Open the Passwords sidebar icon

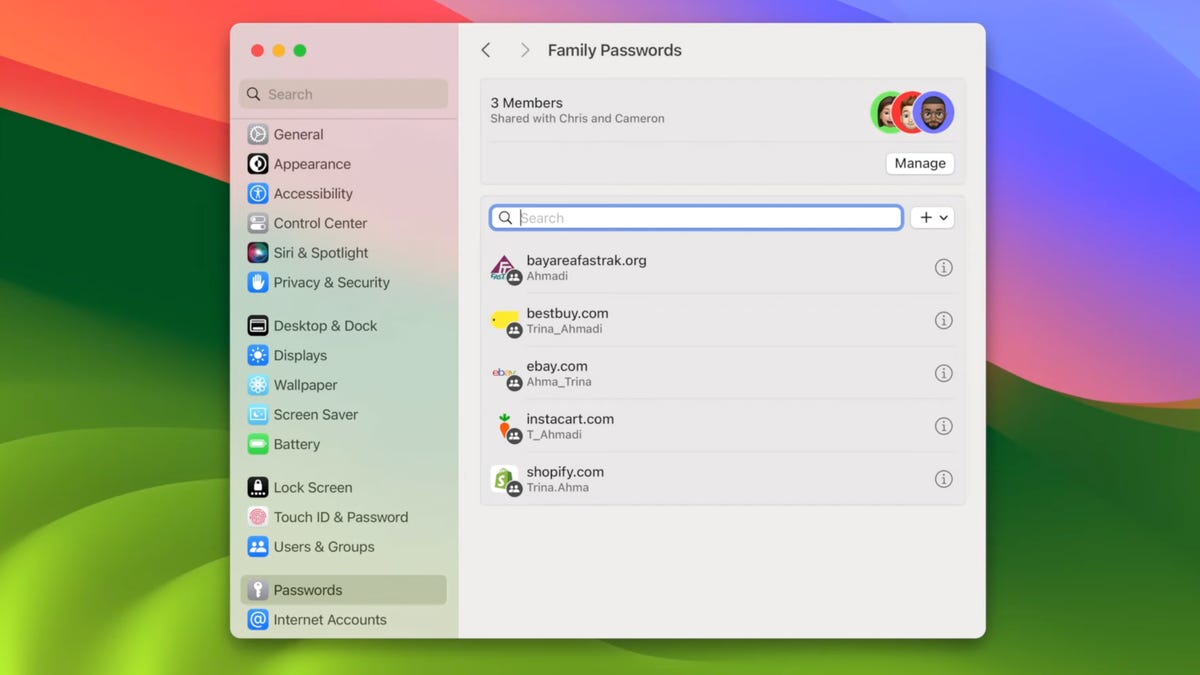click(258, 590)
